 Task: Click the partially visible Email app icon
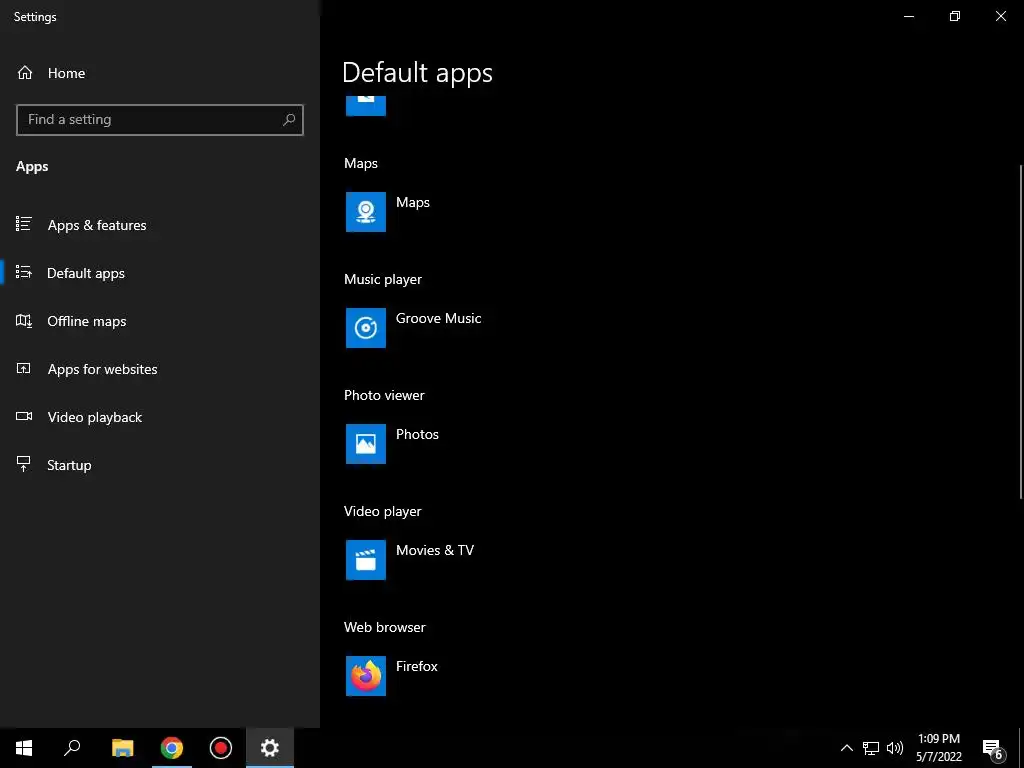click(x=366, y=106)
